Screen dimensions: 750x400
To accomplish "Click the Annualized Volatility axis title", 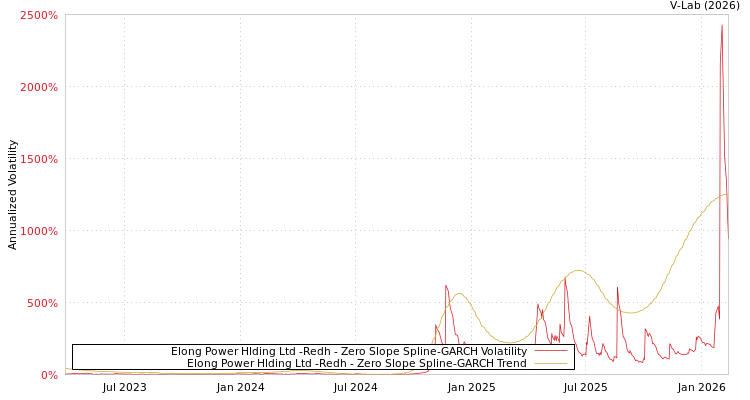I will click(12, 195).
